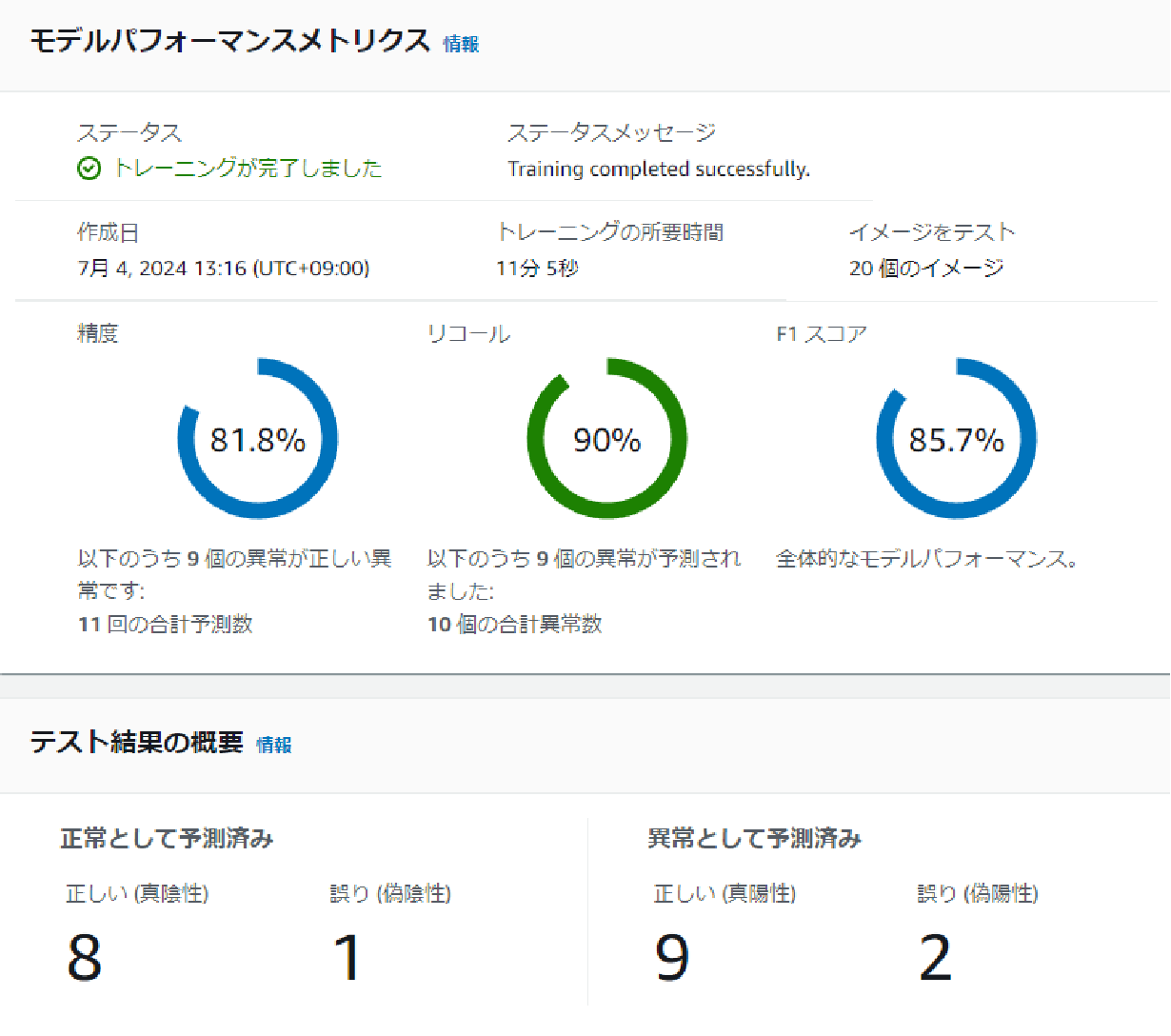Click the 異常として予測済み section title
1171x1036 pixels.
click(754, 838)
